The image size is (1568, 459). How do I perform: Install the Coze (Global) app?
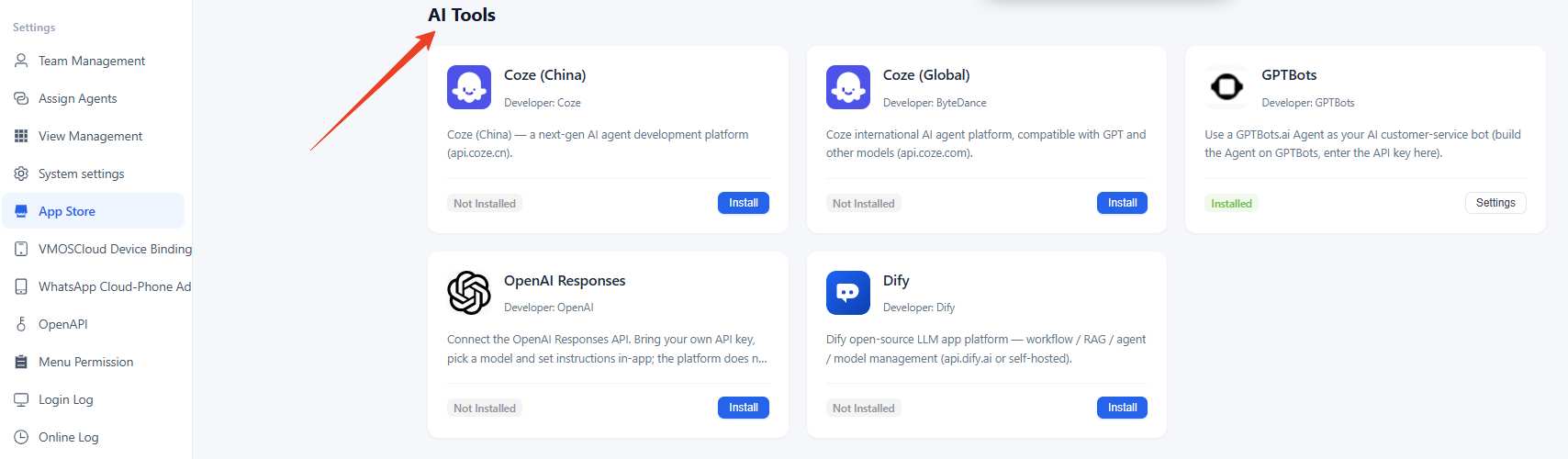pos(1122,203)
